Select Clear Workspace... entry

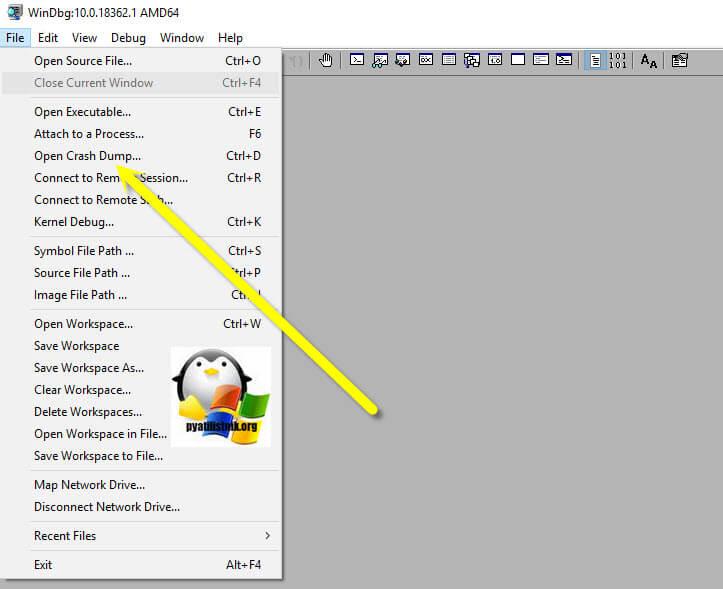(x=141, y=390)
